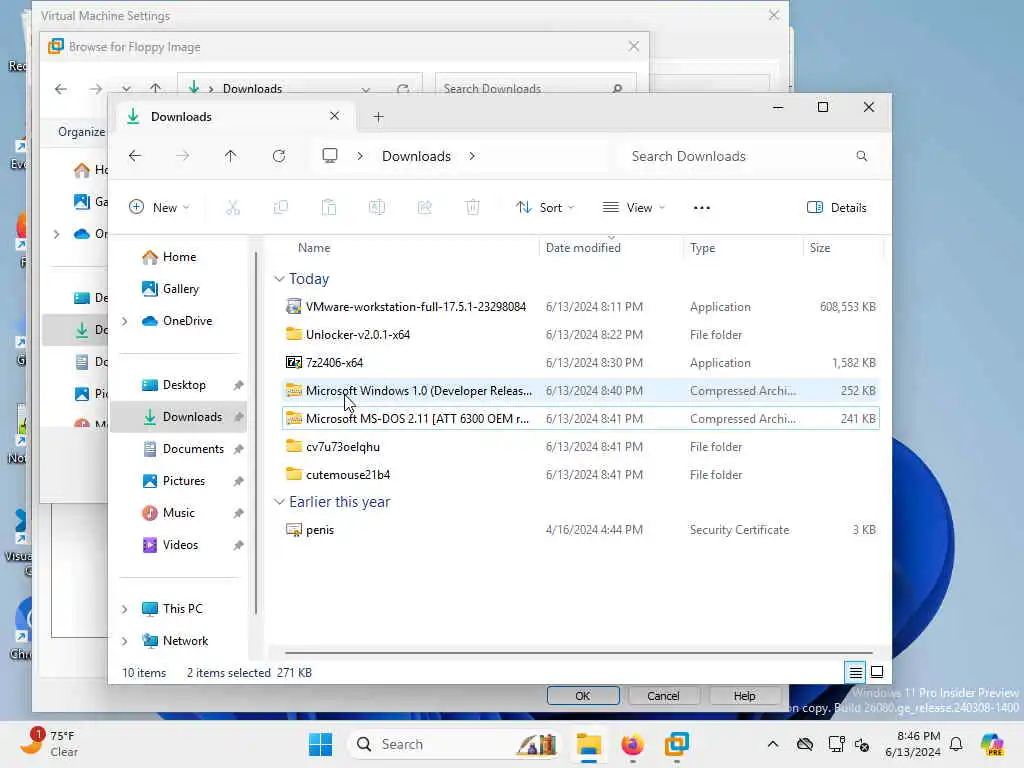Add a new Explorer tab

coord(378,117)
